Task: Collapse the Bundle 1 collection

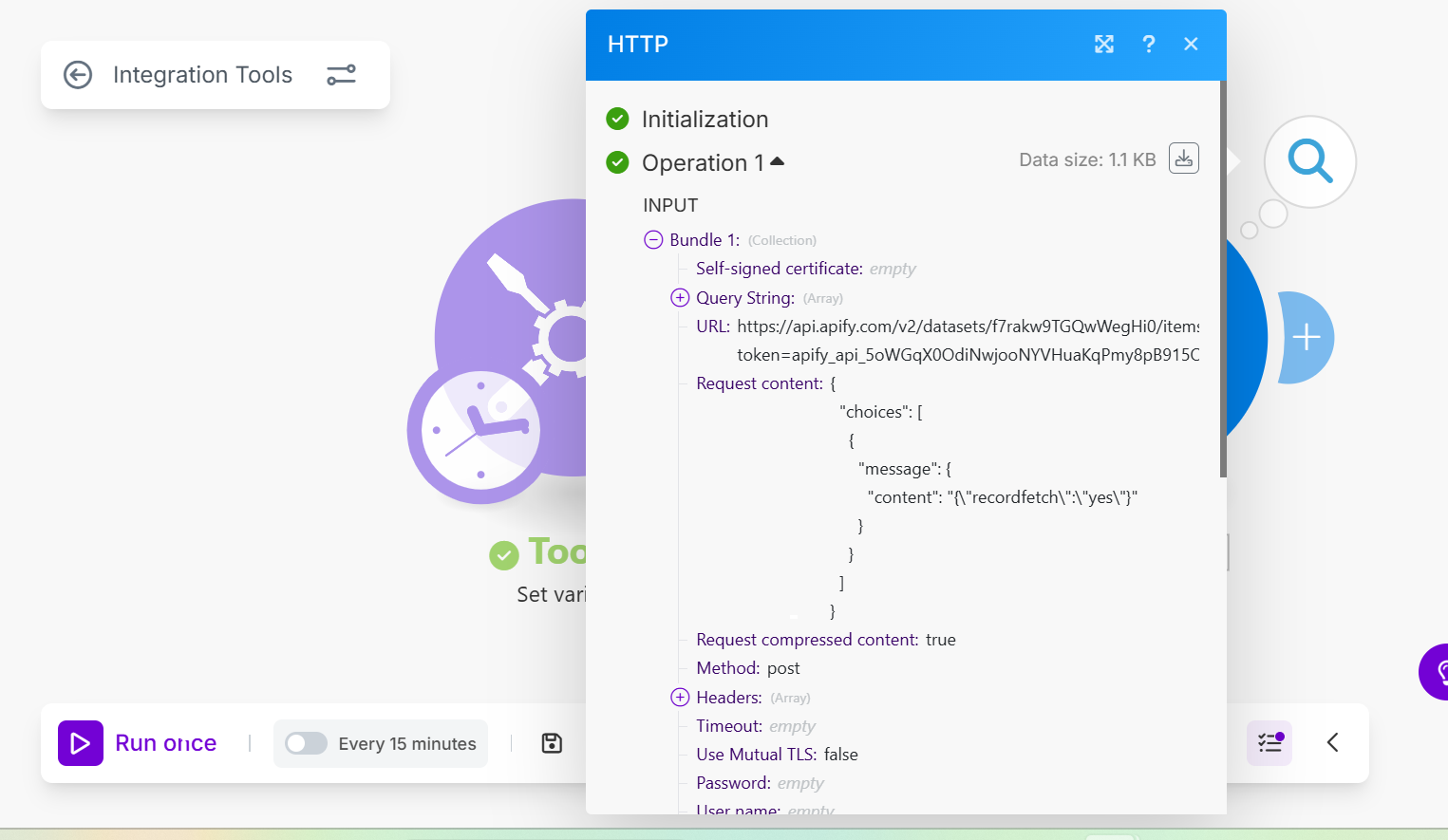Action: tap(653, 240)
